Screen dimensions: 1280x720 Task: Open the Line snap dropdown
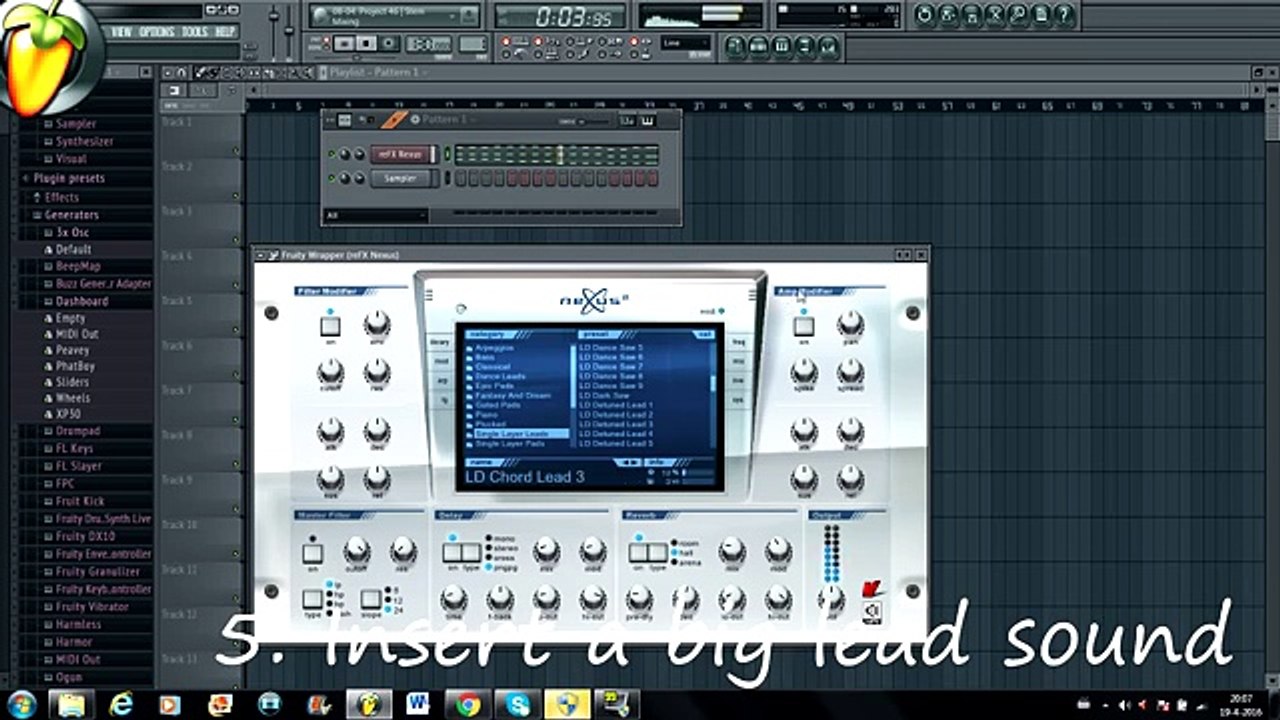pyautogui.click(x=685, y=43)
